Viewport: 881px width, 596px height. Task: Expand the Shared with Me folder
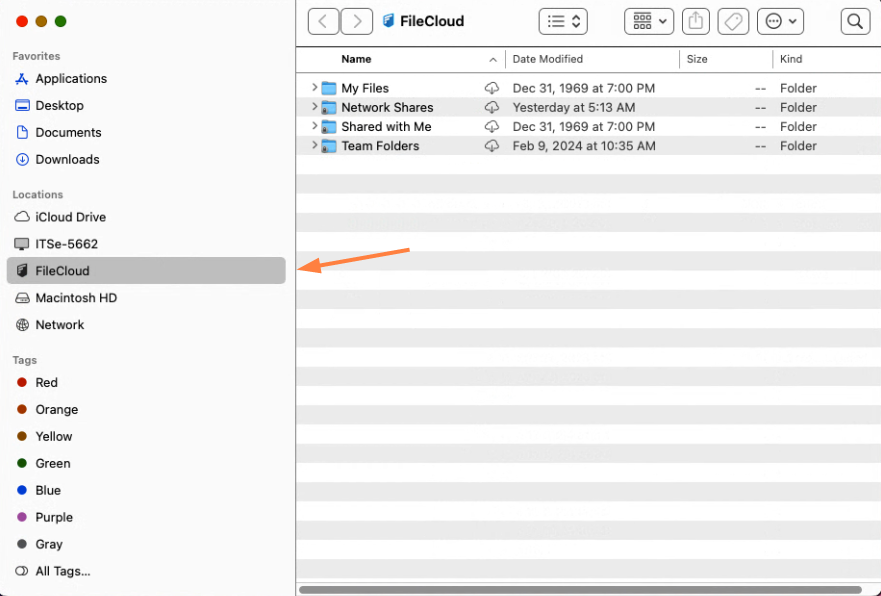coord(315,126)
